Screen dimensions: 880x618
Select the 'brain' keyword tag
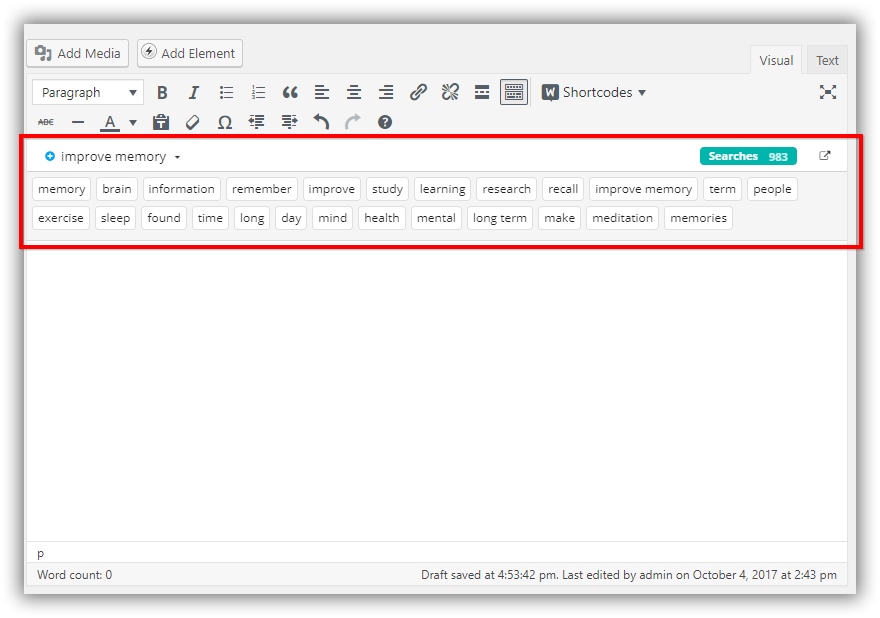click(117, 189)
